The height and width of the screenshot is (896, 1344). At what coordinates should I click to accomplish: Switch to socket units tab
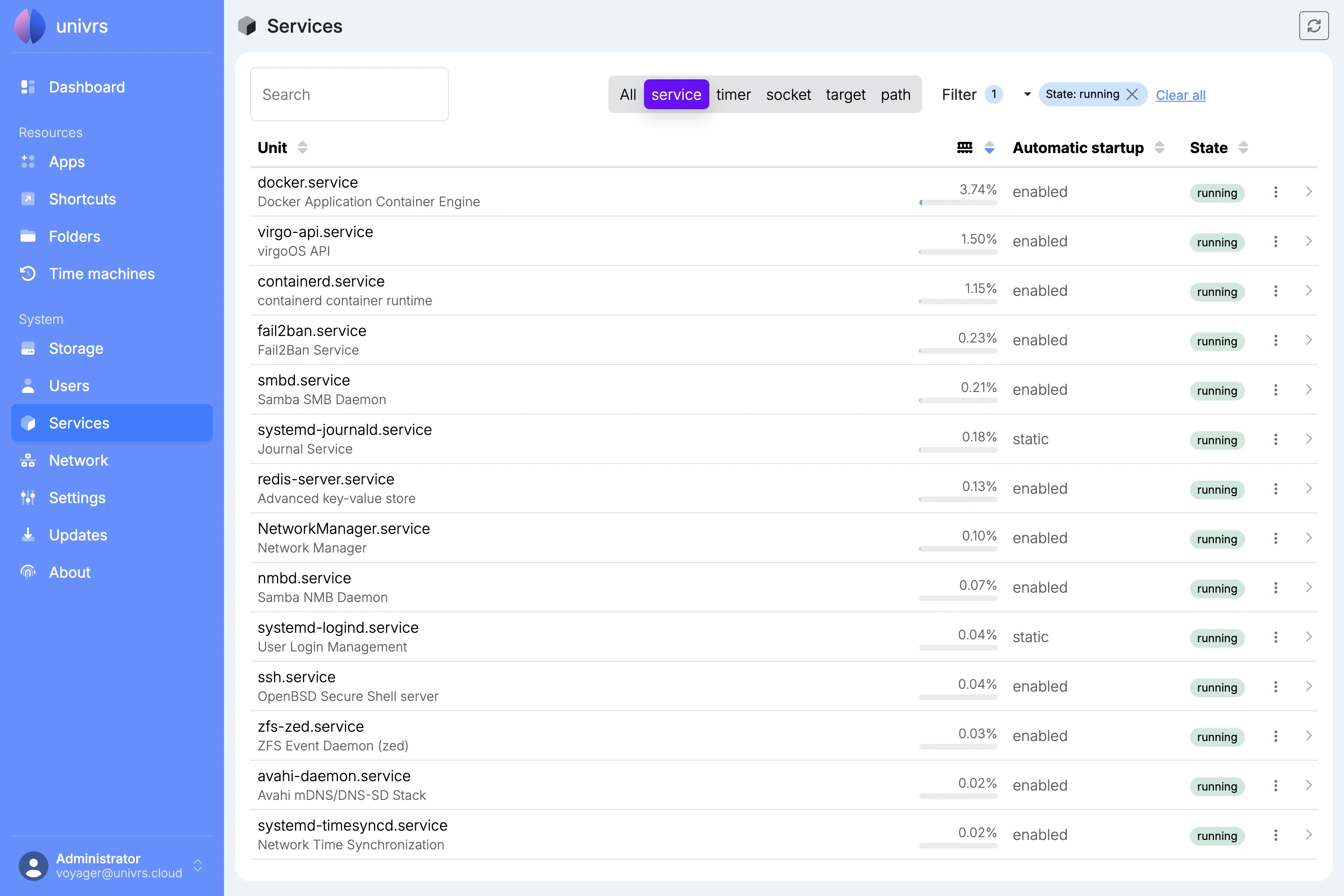(789, 94)
